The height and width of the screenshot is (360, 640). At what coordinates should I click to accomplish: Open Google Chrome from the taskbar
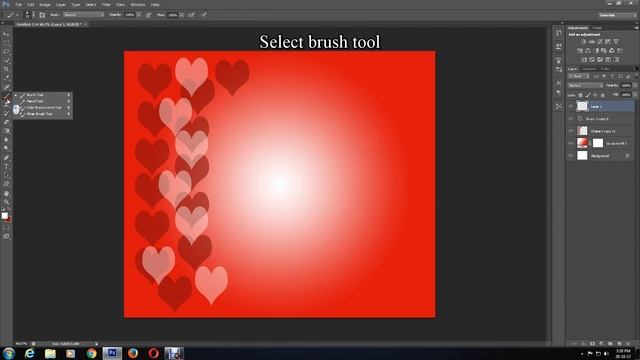[x=91, y=353]
